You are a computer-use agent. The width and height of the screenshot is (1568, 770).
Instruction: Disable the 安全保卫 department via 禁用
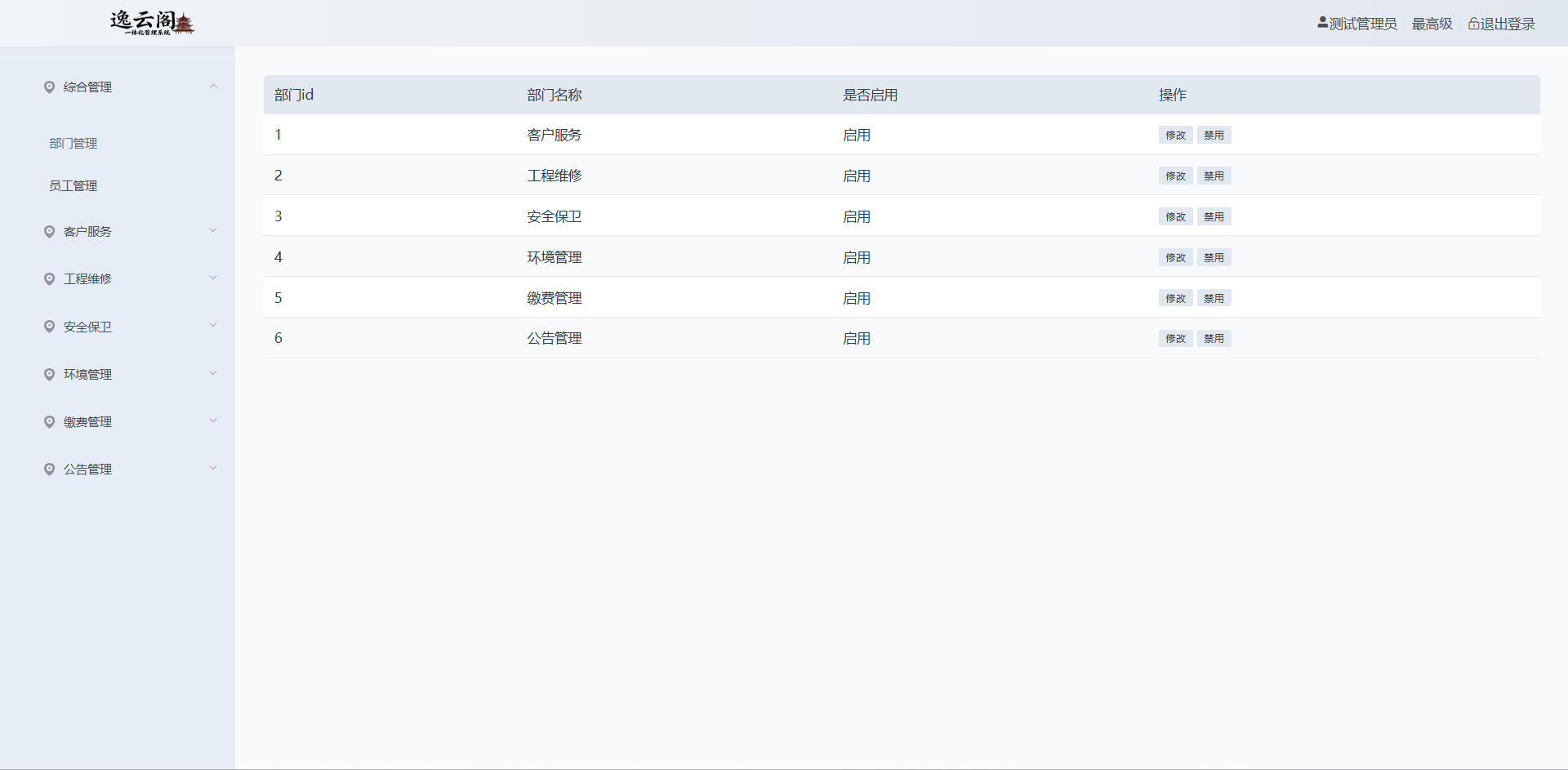pos(1214,217)
